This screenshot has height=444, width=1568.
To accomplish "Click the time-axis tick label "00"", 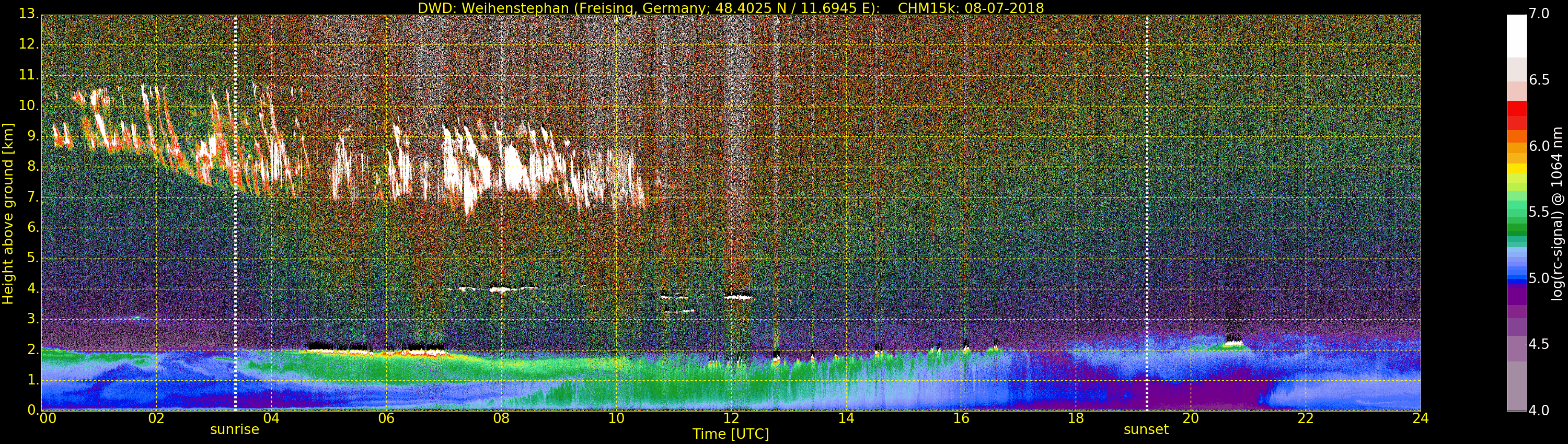I will 48,418.
